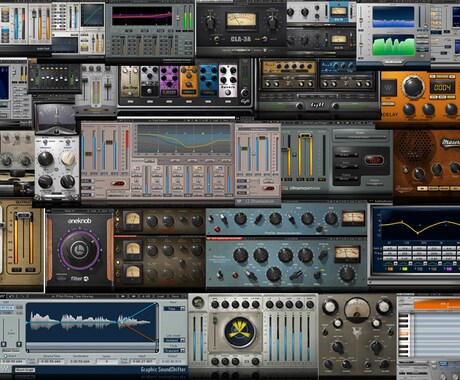Open the Time dropdown in Graphic SoundShifter
The image size is (460, 380).
click(174, 309)
